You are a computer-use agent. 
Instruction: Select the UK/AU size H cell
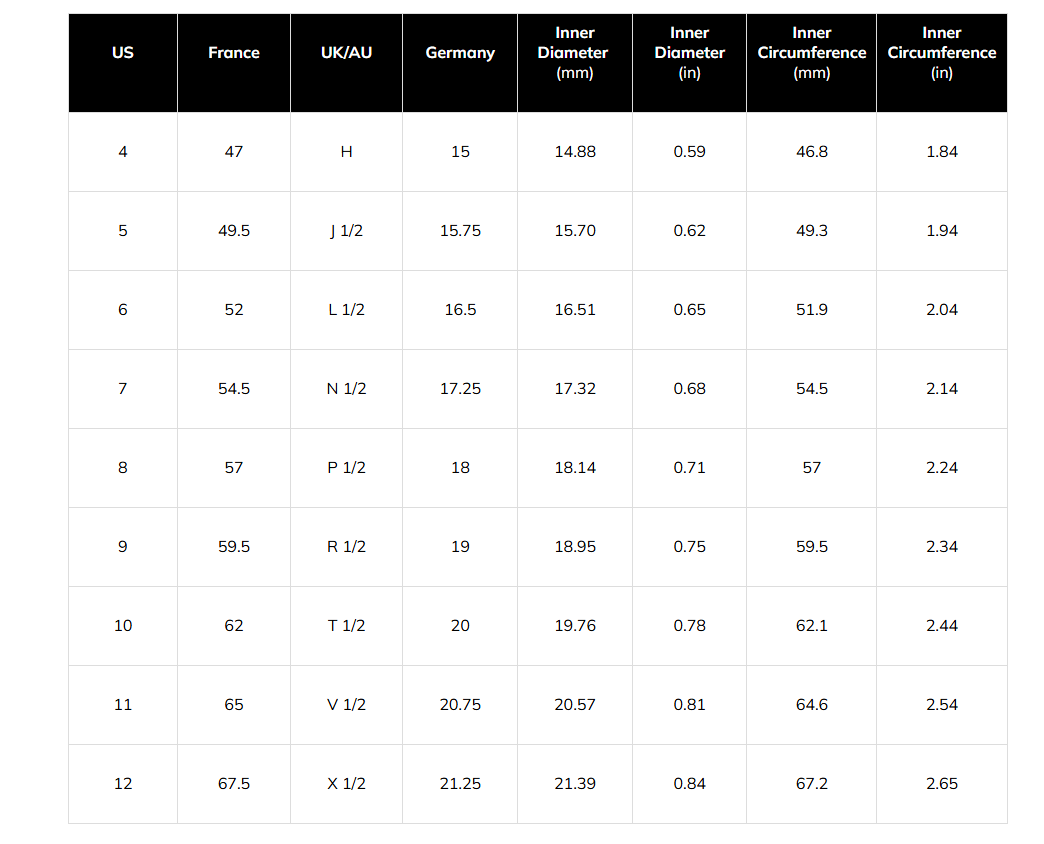pyautogui.click(x=346, y=152)
